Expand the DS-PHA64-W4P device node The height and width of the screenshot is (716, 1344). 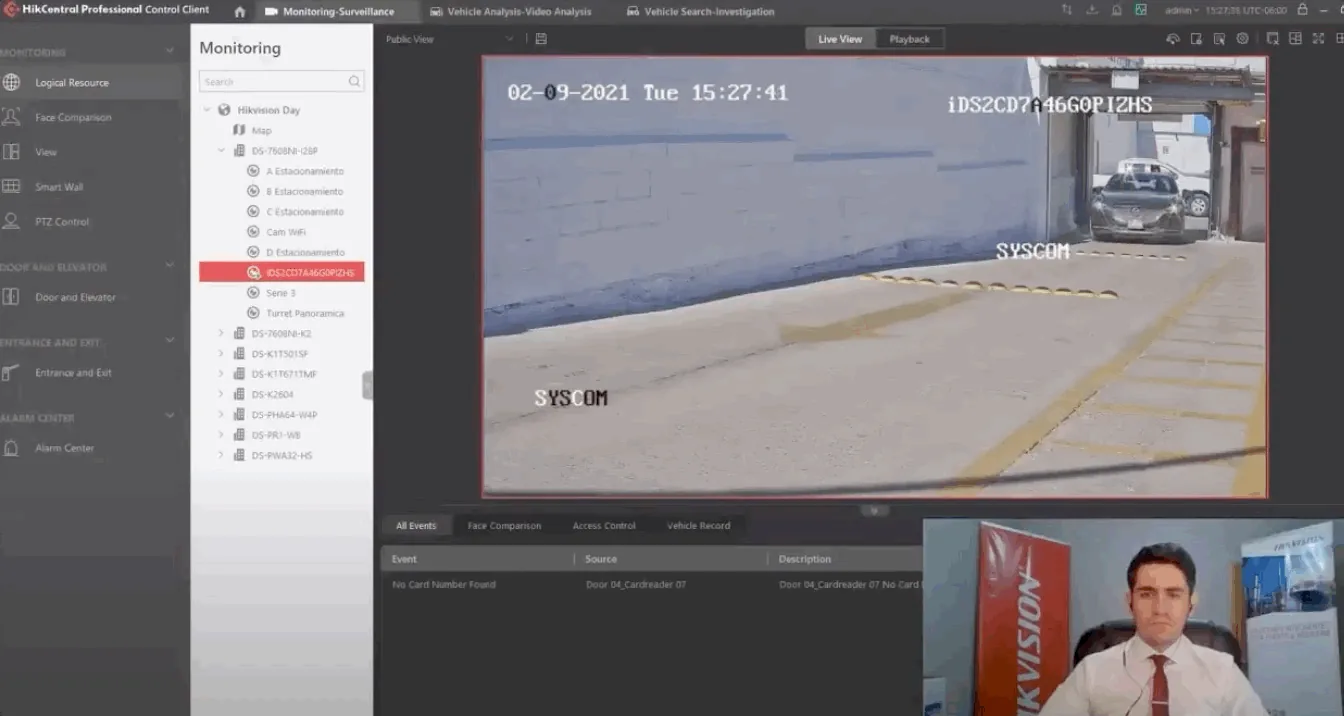pyautogui.click(x=222, y=414)
